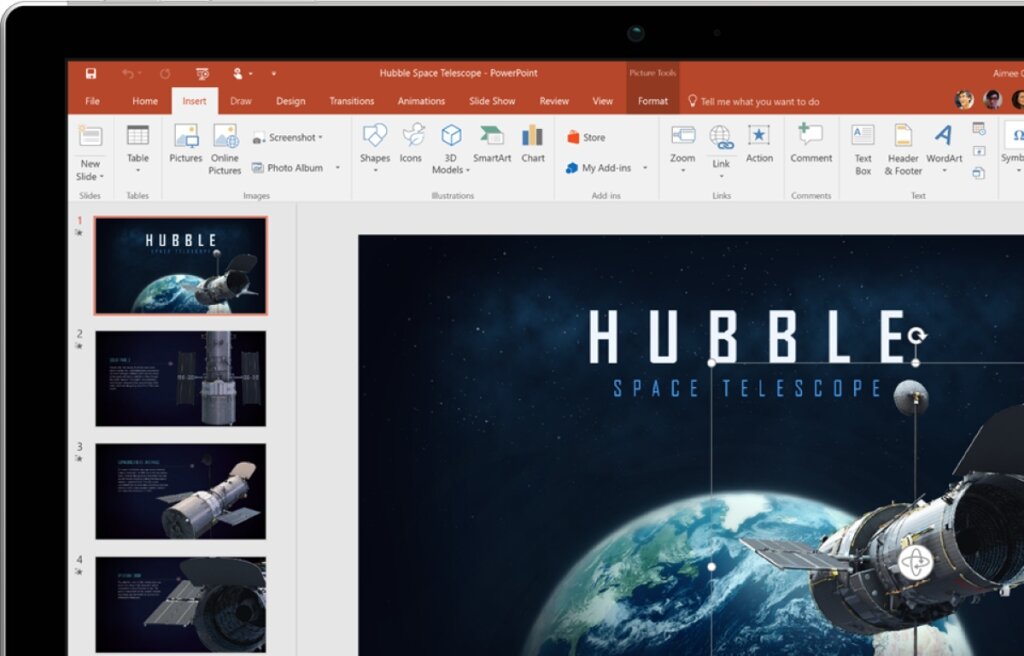Select slide 1 thumbnail
The width and height of the screenshot is (1024, 656).
point(181,266)
